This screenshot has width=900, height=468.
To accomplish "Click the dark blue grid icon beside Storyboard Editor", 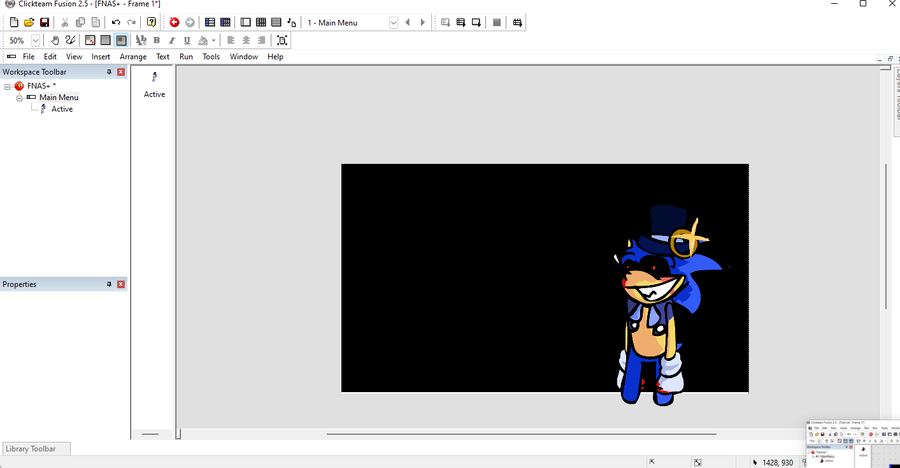I will point(225,22).
